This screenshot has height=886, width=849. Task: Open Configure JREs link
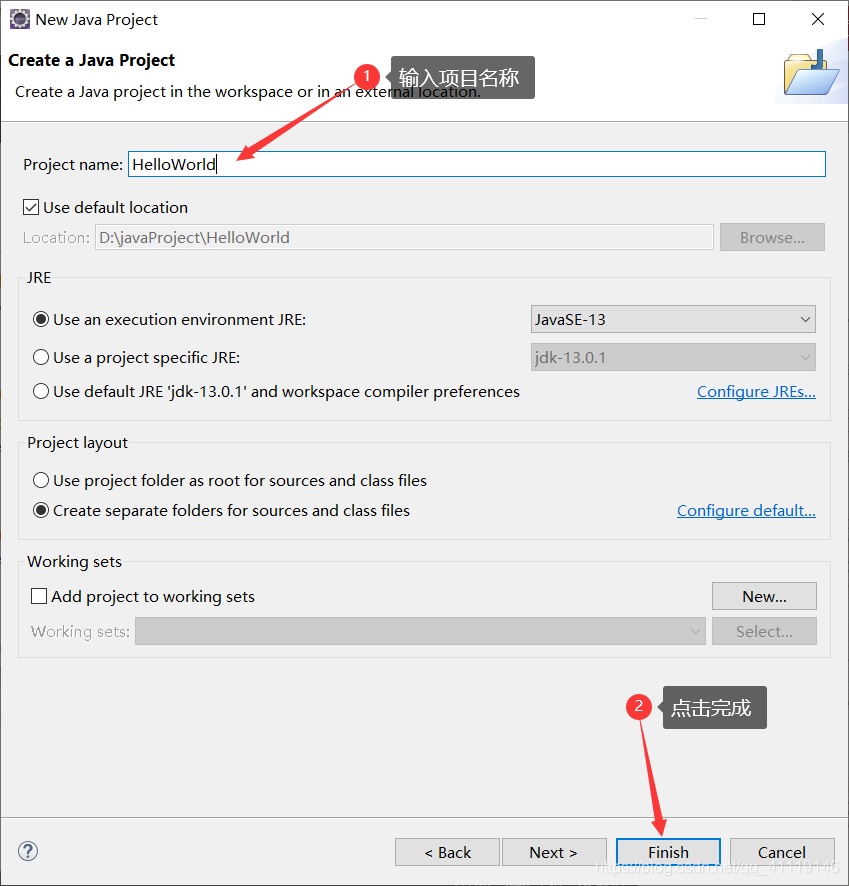(756, 392)
